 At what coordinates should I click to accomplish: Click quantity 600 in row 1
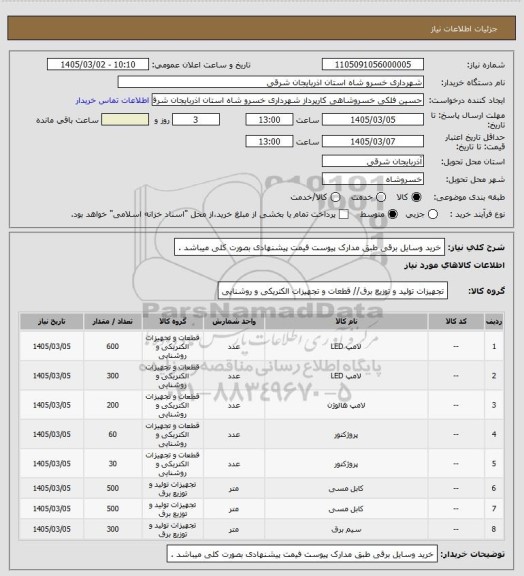point(112,346)
